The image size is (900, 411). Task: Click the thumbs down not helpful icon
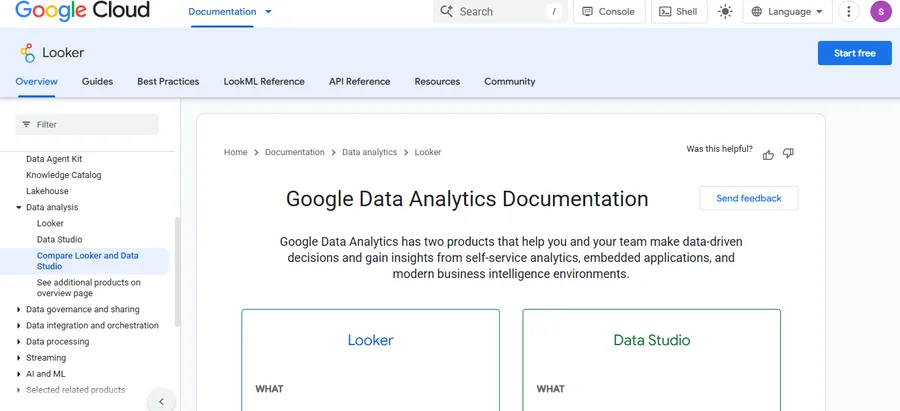pos(788,153)
